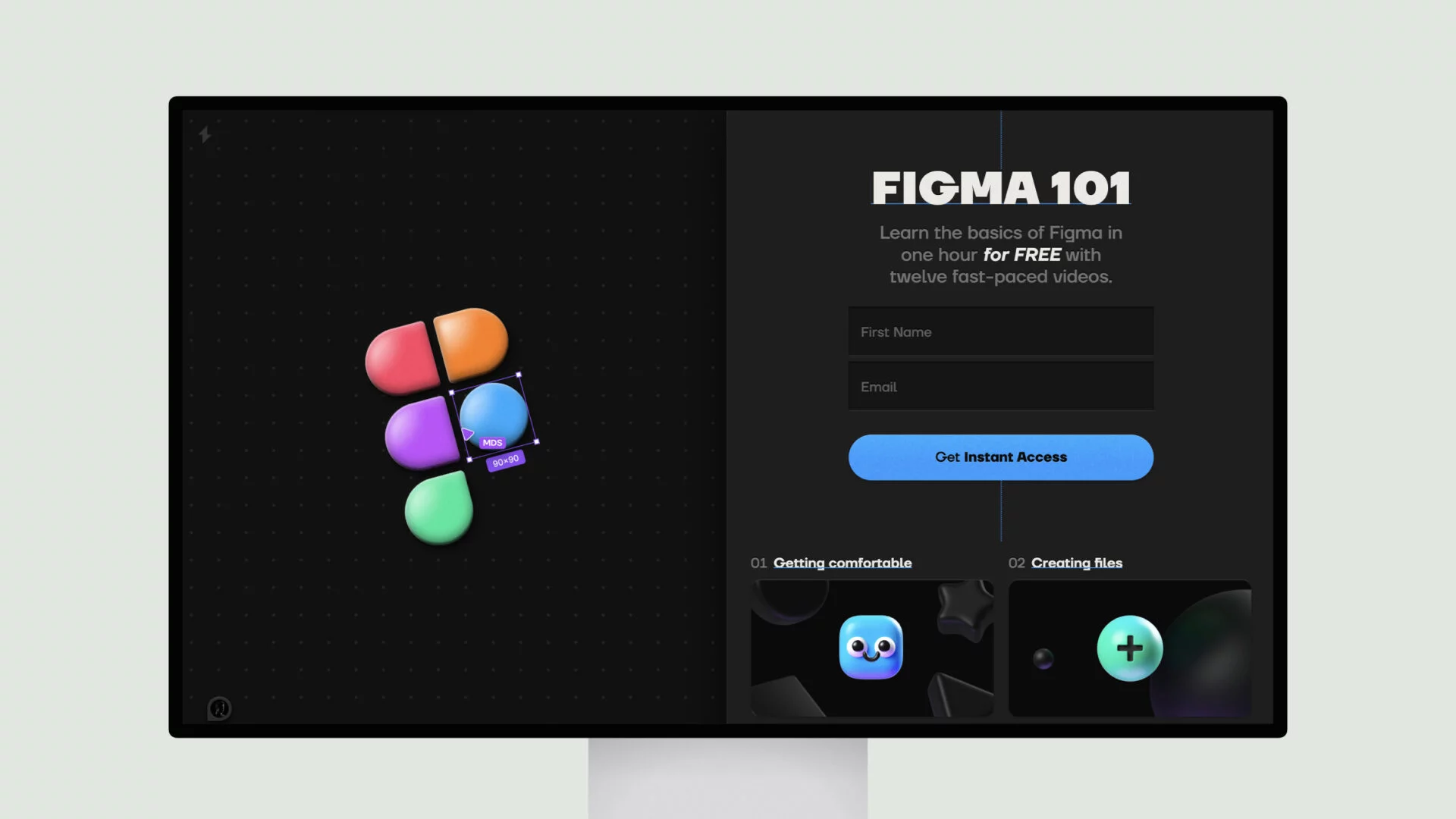Viewport: 1456px width, 819px height.
Task: Click the lightning bolt icon top-left
Action: pos(205,135)
